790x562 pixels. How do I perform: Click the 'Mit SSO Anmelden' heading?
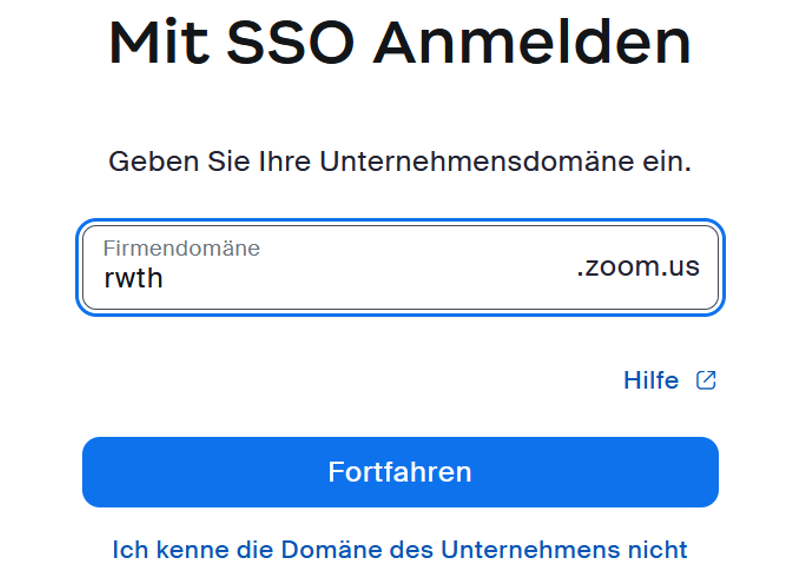pos(400,43)
